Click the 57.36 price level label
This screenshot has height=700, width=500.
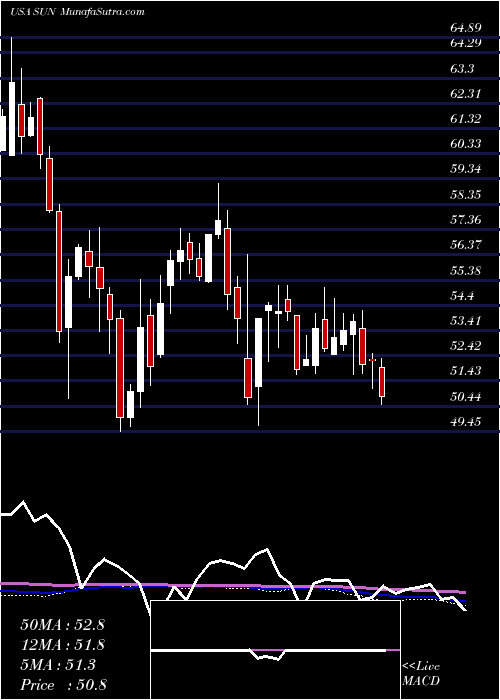coord(466,219)
